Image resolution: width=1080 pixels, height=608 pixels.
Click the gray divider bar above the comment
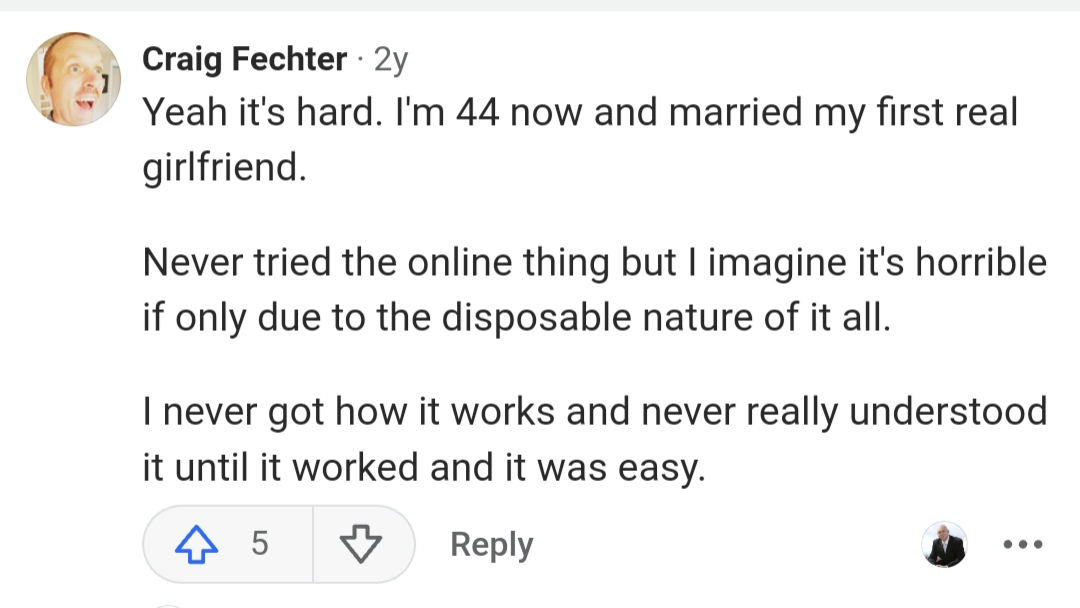point(540,5)
